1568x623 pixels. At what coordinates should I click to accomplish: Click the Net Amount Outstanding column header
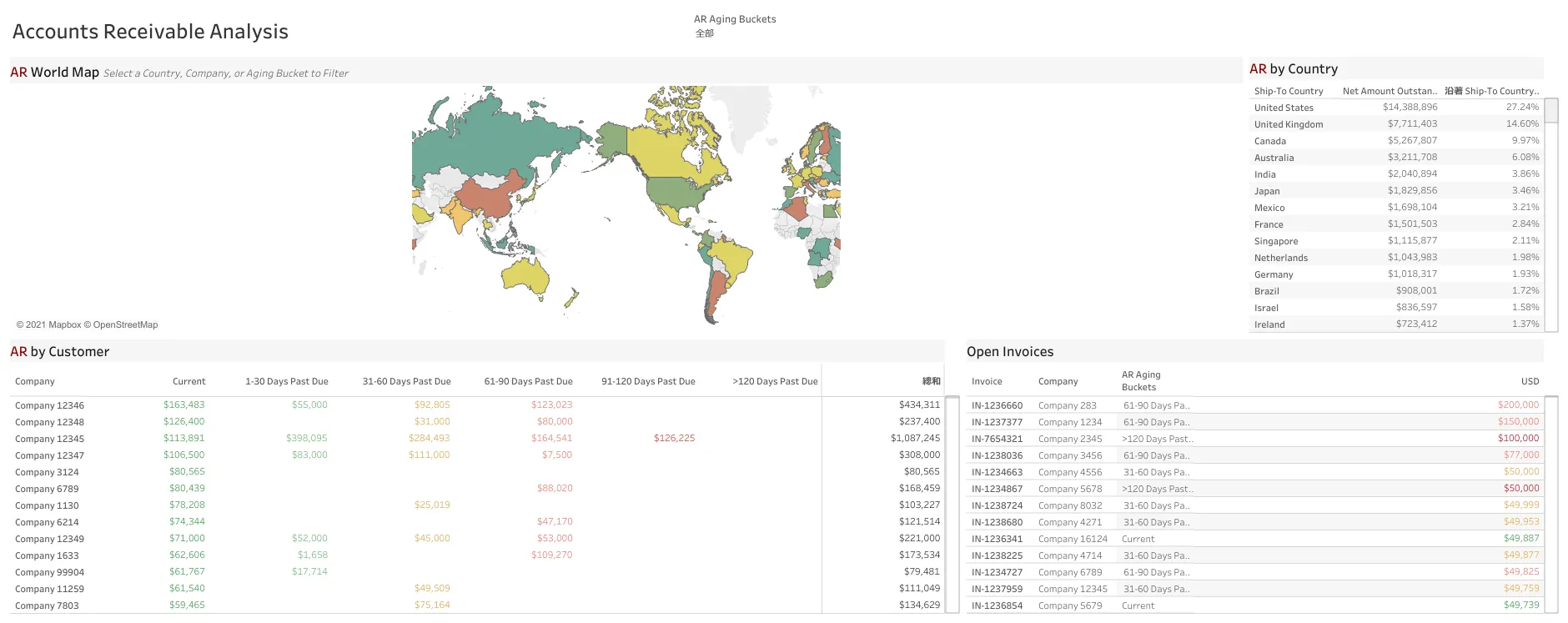[x=1390, y=91]
